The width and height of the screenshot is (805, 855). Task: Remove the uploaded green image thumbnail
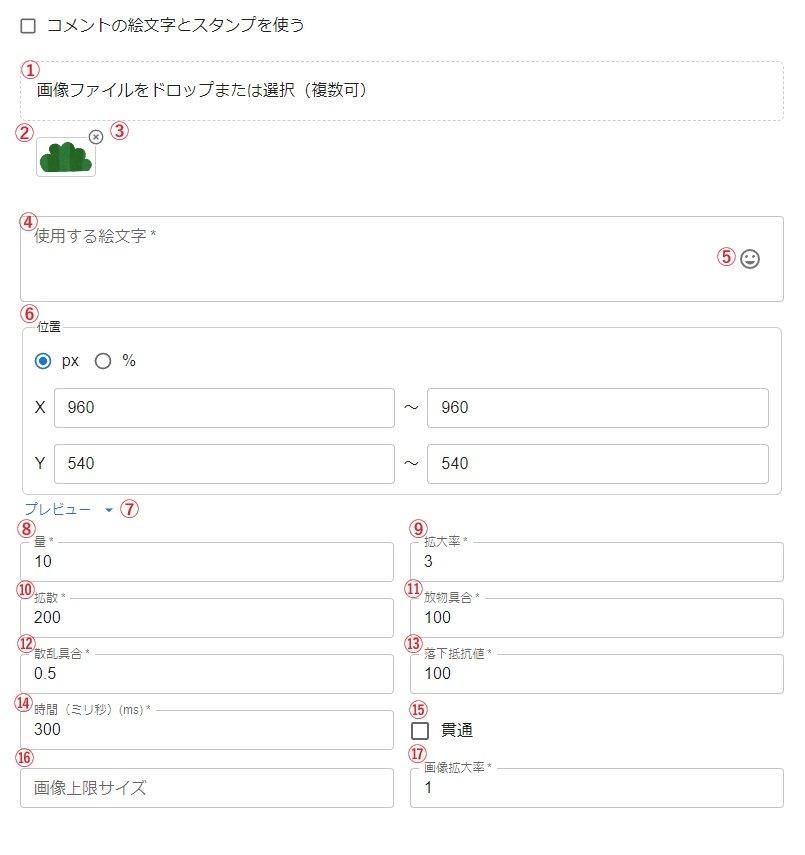click(x=96, y=137)
